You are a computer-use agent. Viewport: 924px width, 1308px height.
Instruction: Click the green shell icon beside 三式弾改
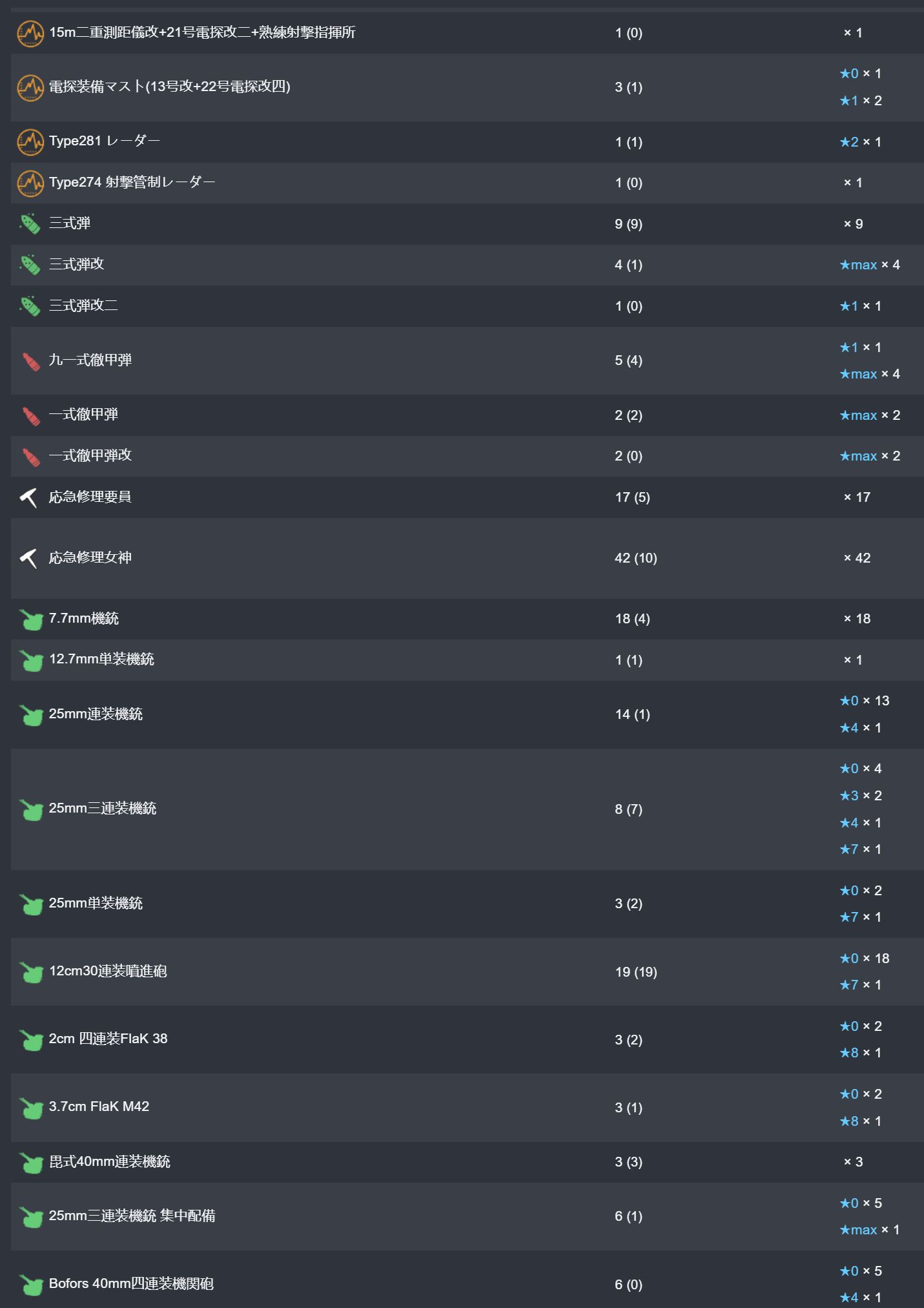[x=30, y=265]
